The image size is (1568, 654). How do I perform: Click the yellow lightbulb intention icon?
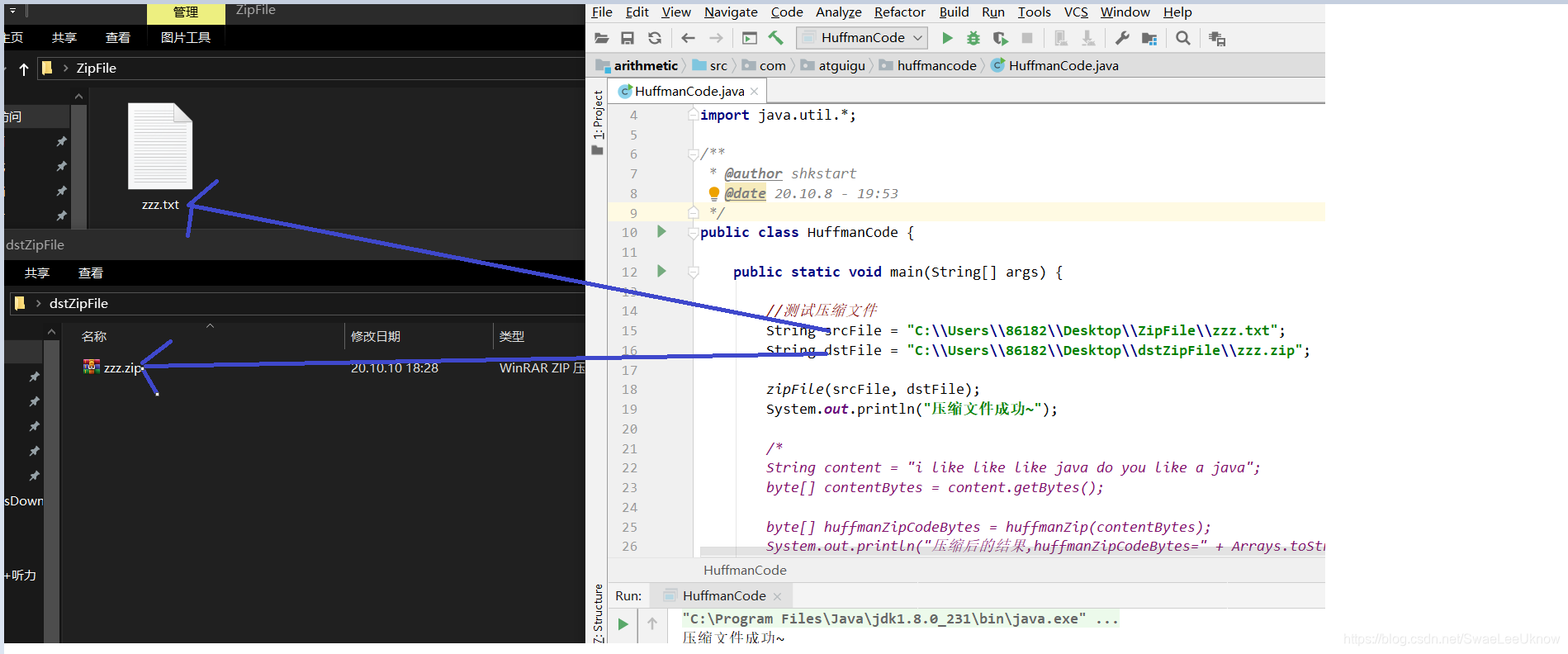(714, 193)
